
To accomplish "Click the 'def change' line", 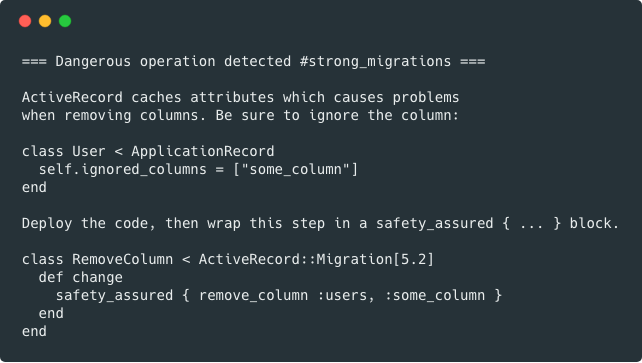I will click(81, 277).
